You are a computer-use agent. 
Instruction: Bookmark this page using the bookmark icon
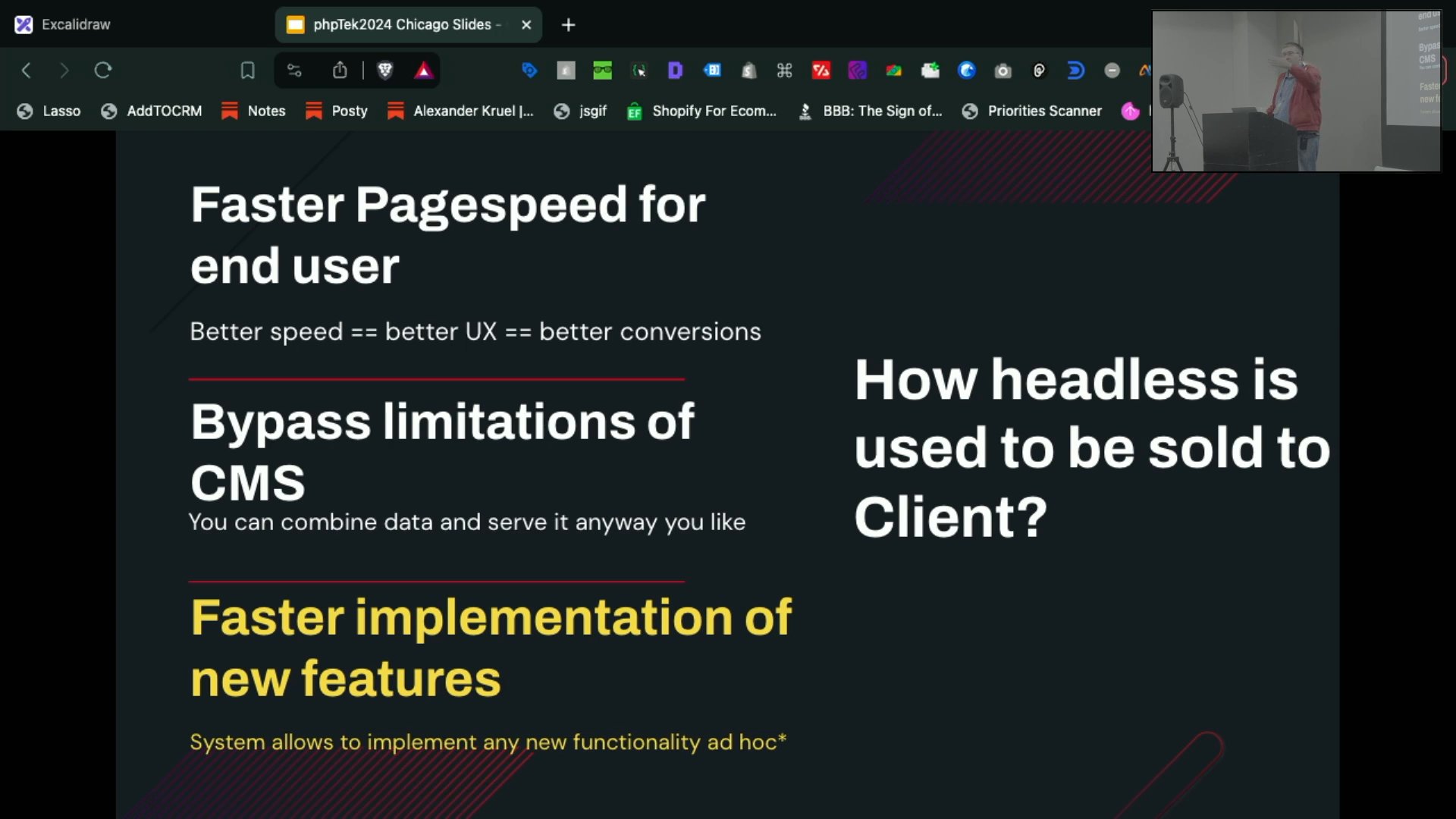(x=247, y=71)
